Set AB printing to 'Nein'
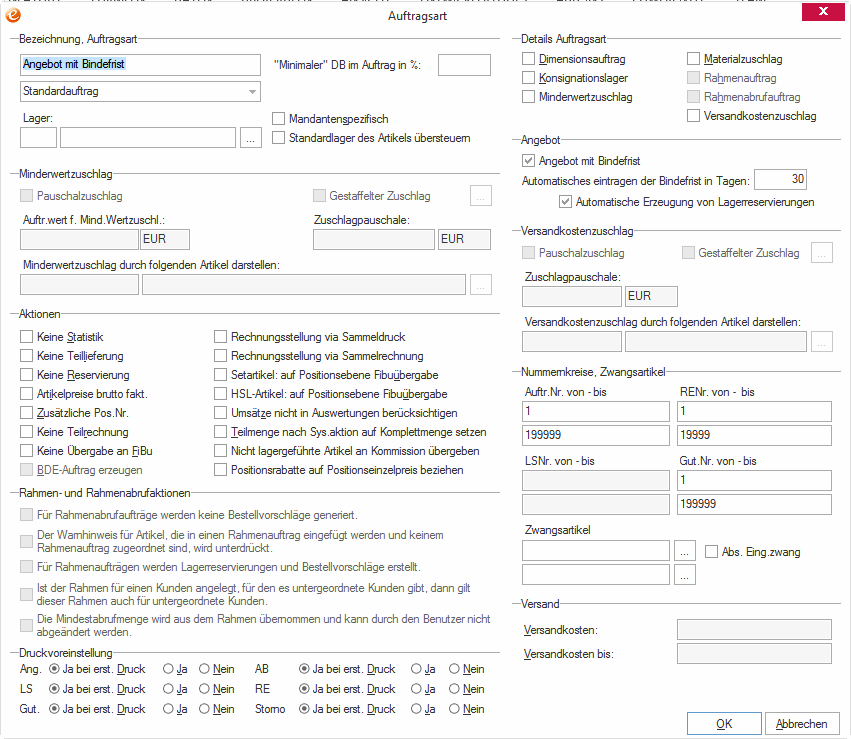The height and width of the screenshot is (739, 851). 454,669
